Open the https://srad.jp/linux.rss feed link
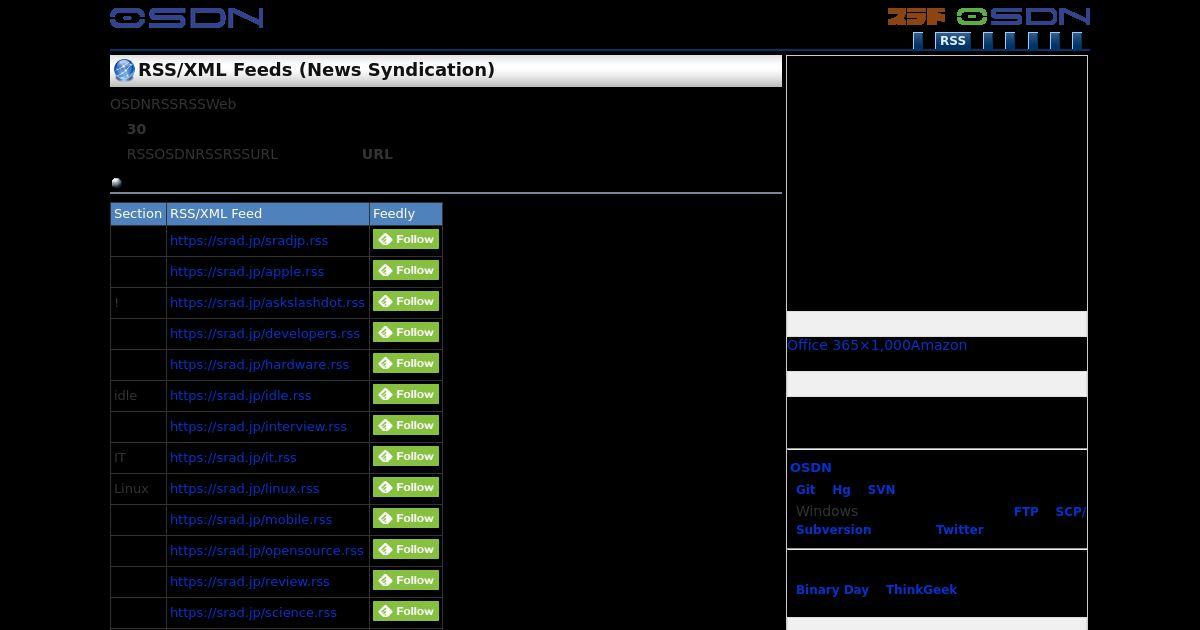Screen dimensions: 1200x630 coord(244,488)
